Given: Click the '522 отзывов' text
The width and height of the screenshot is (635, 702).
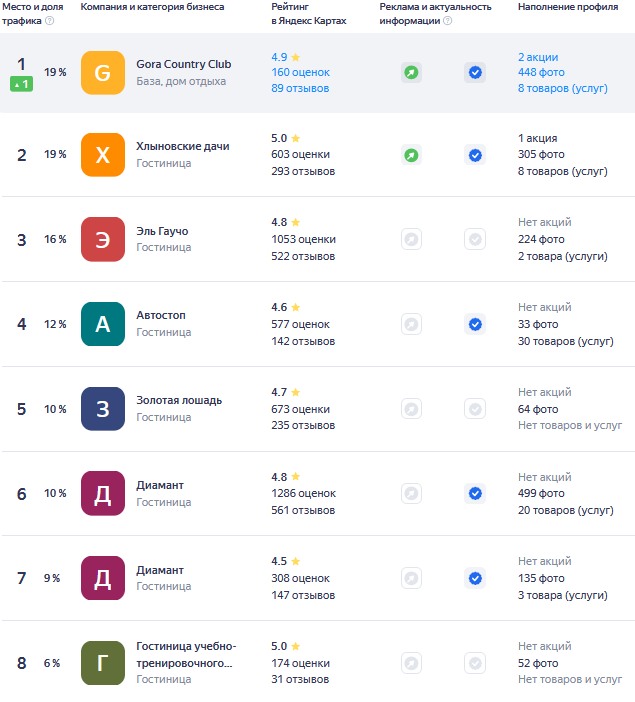Looking at the screenshot, I should (303, 256).
